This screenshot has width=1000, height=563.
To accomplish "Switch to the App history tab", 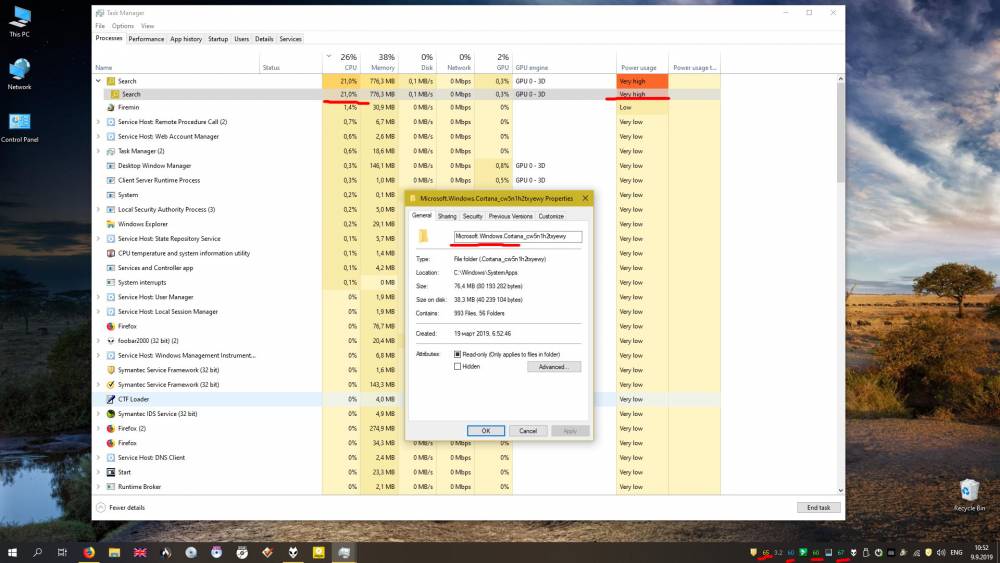I will pos(186,39).
